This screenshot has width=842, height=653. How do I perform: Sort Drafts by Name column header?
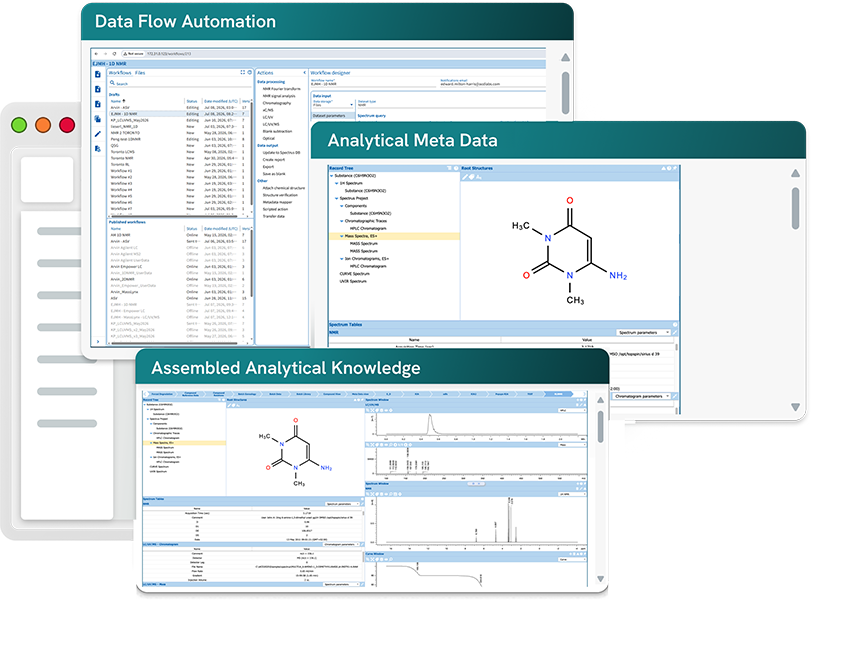click(x=116, y=101)
